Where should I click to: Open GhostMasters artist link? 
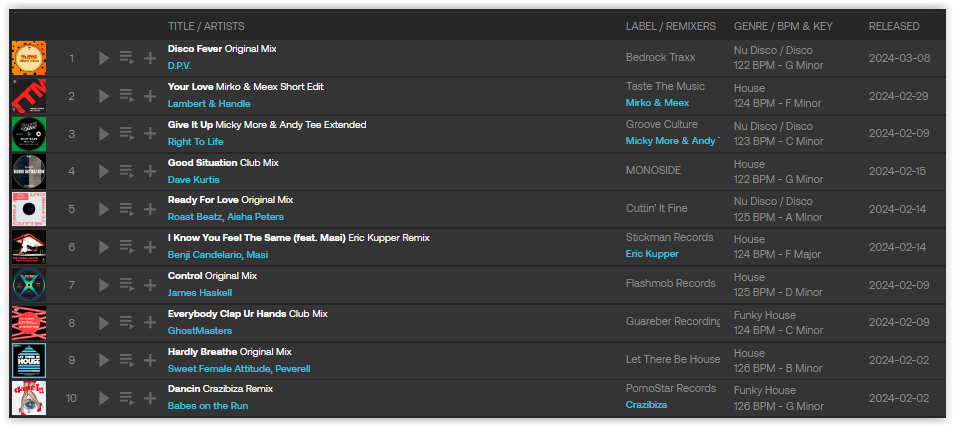[200, 330]
